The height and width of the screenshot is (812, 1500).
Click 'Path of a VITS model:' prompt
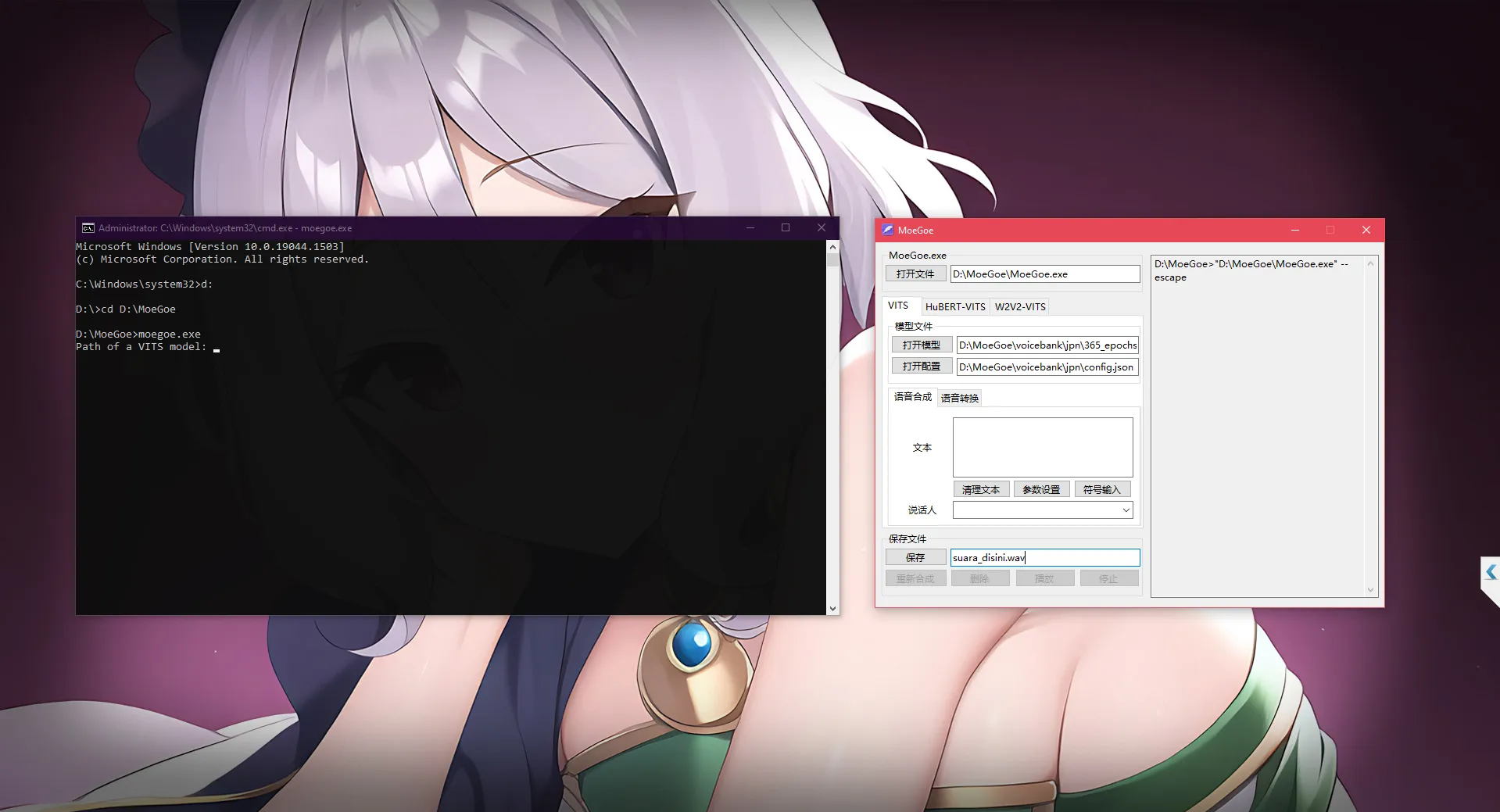(141, 347)
